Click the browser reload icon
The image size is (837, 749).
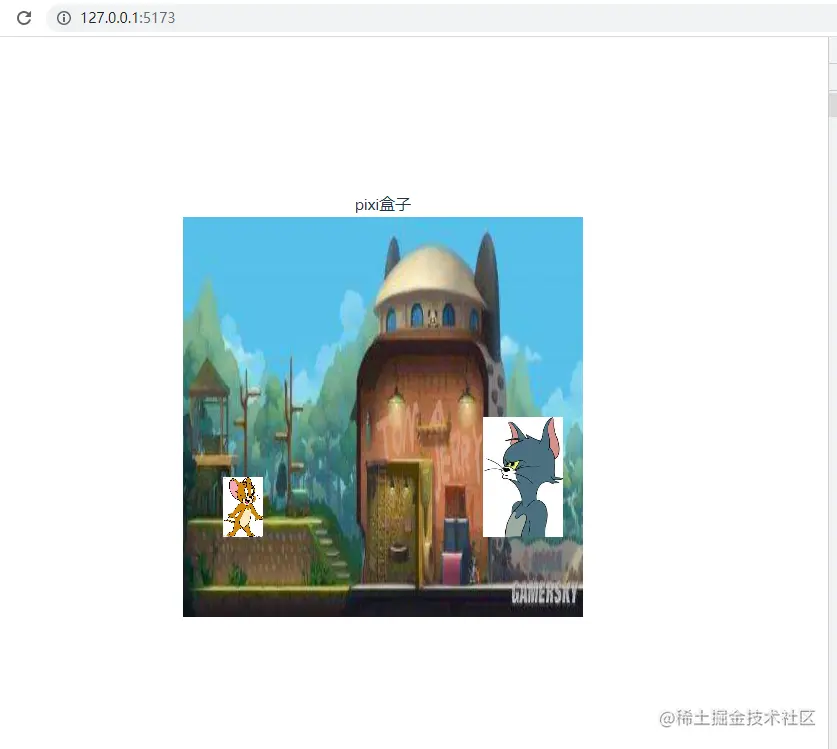23,17
